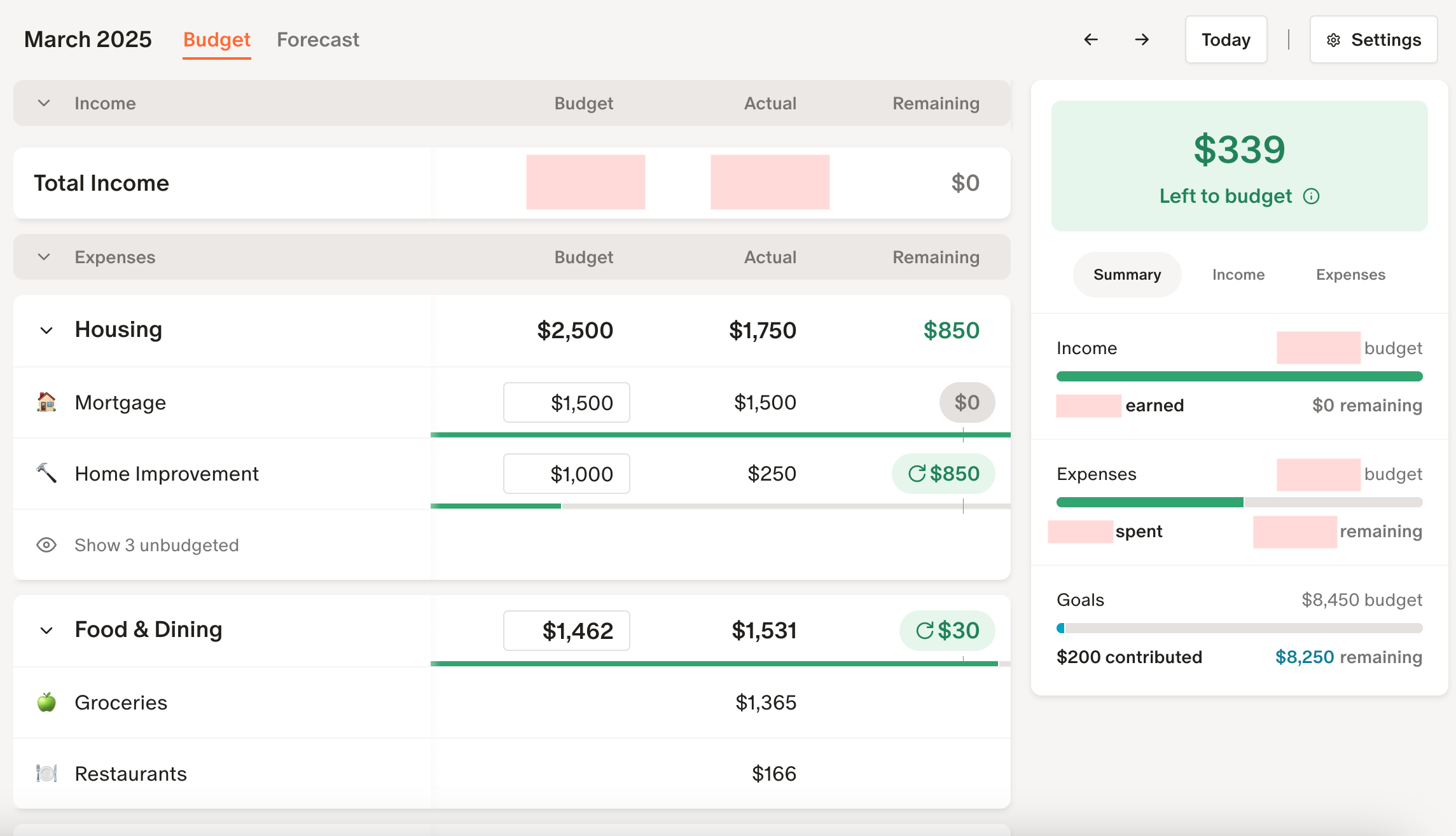Viewport: 1456px width, 836px height.
Task: Click the Home Improvement hammer icon
Action: pos(45,473)
